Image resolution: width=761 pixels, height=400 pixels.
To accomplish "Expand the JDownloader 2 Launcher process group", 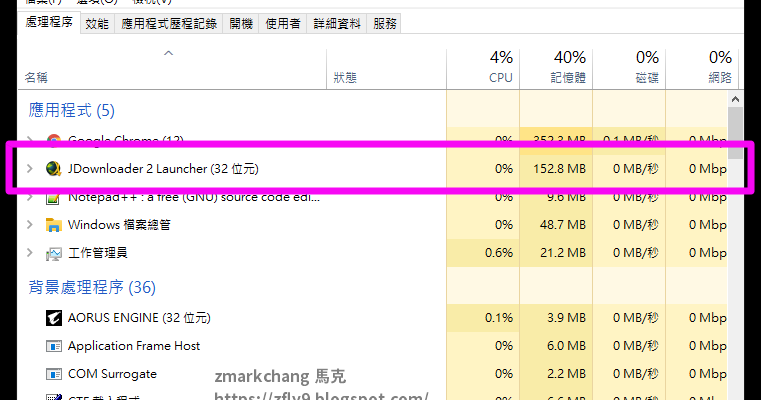I will point(30,168).
